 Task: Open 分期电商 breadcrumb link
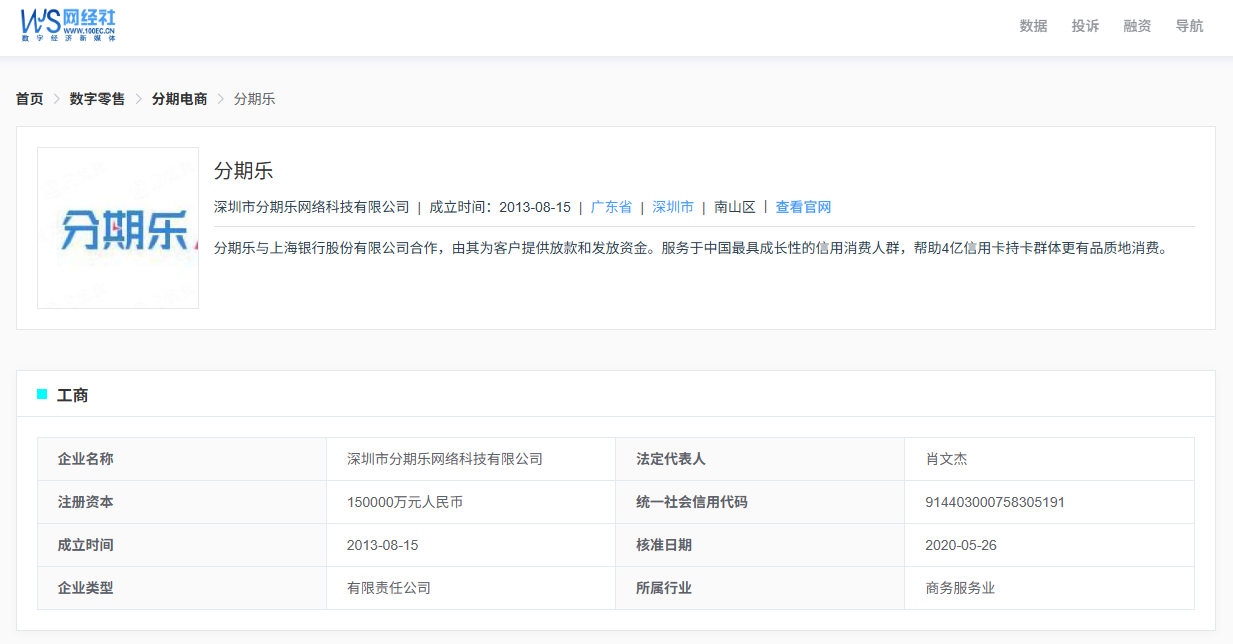(x=179, y=99)
